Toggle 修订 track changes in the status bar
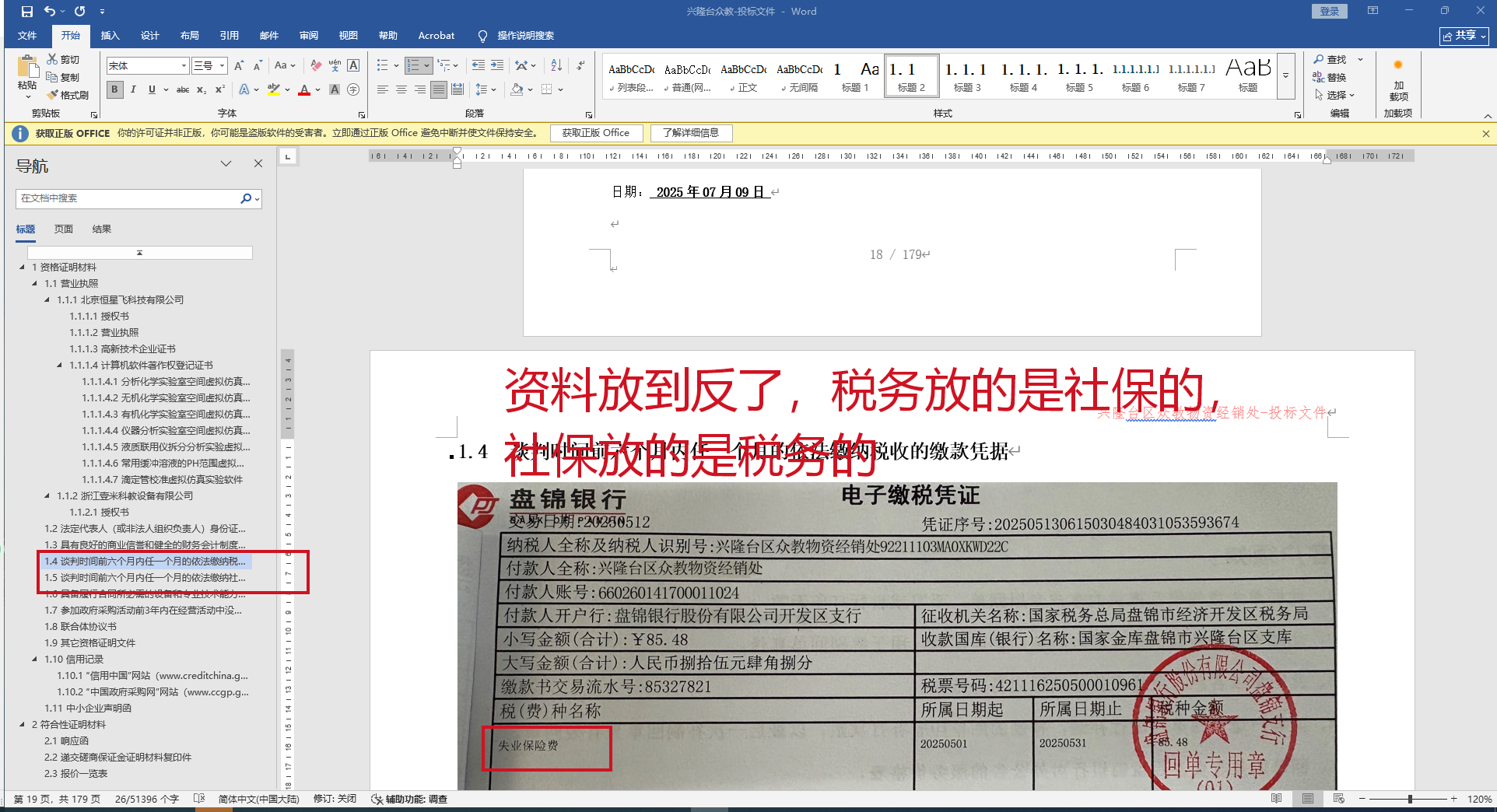1497x812 pixels. pyautogui.click(x=335, y=799)
